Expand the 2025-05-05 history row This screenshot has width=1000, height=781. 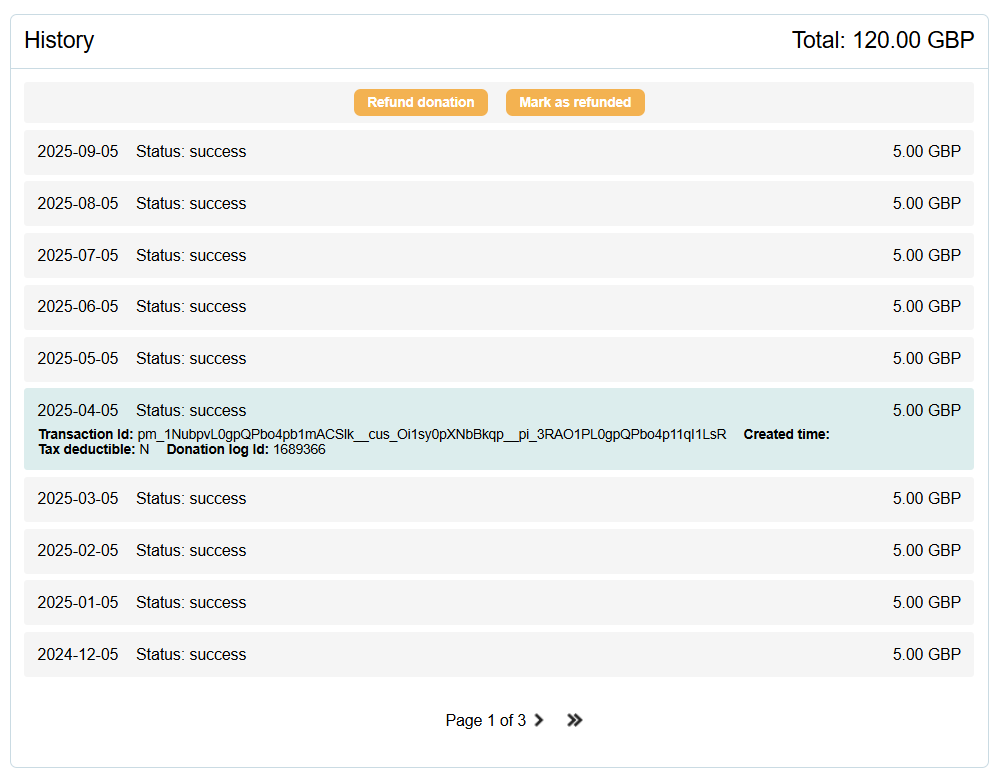coord(498,359)
